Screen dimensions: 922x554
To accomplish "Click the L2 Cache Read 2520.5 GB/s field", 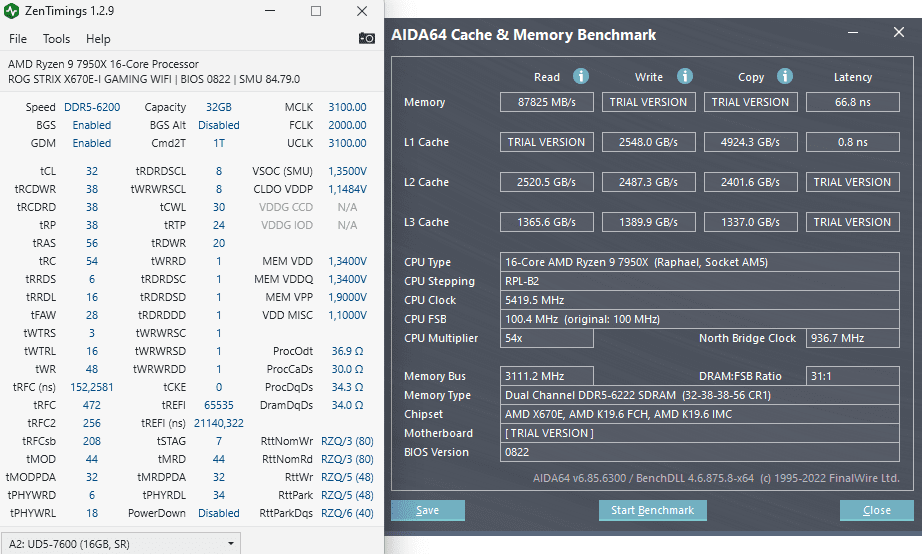I will (547, 182).
